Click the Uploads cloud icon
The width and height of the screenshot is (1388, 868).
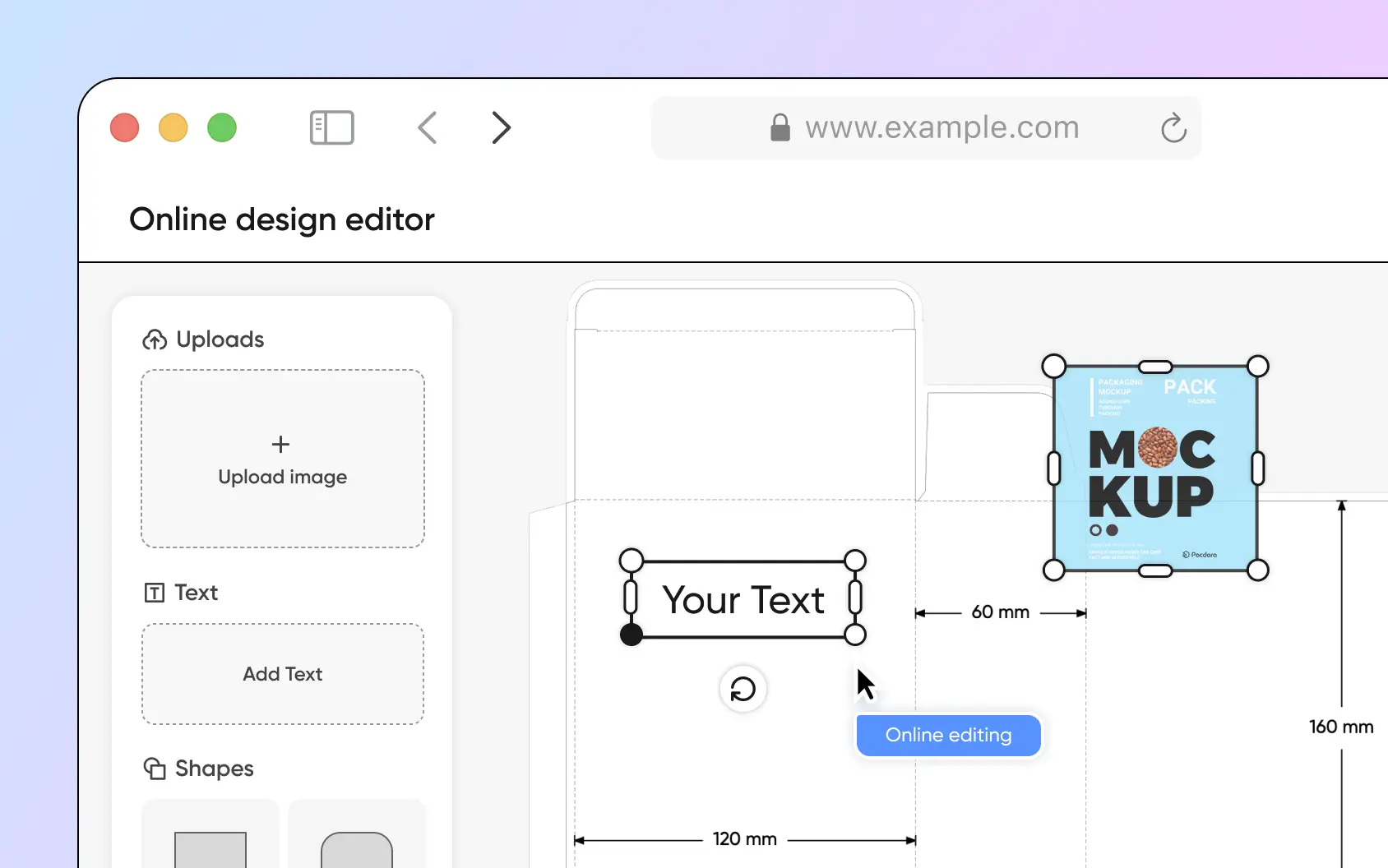[153, 339]
